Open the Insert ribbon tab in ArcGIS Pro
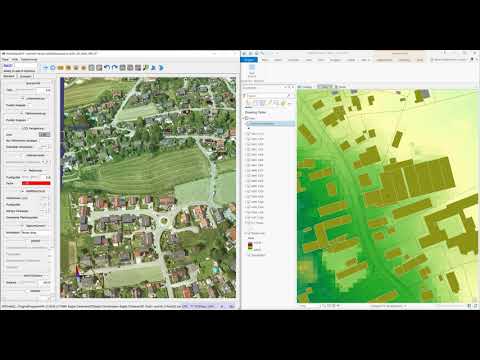 [x=278, y=60]
